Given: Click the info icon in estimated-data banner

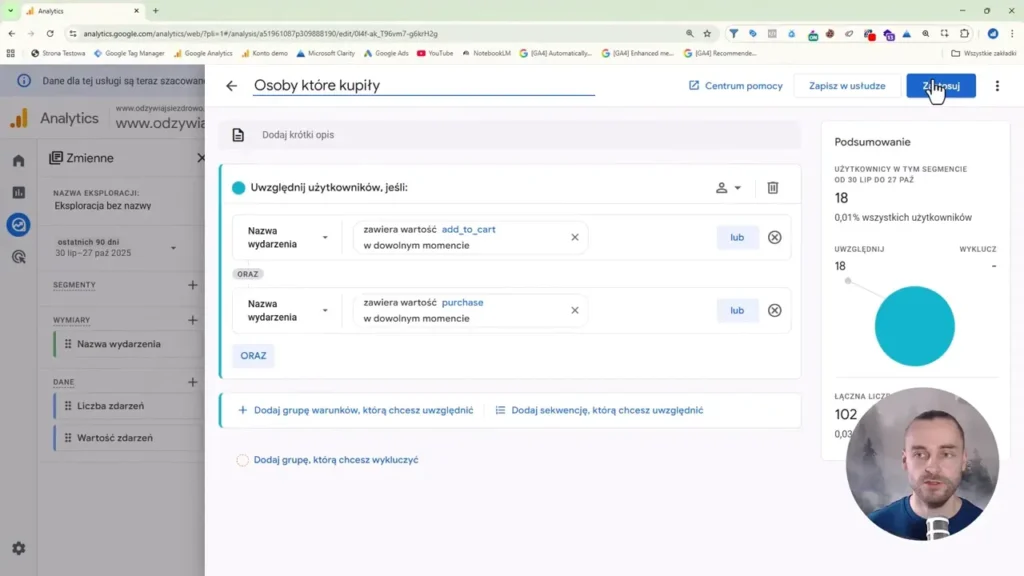Looking at the screenshot, I should pyautogui.click(x=24, y=81).
